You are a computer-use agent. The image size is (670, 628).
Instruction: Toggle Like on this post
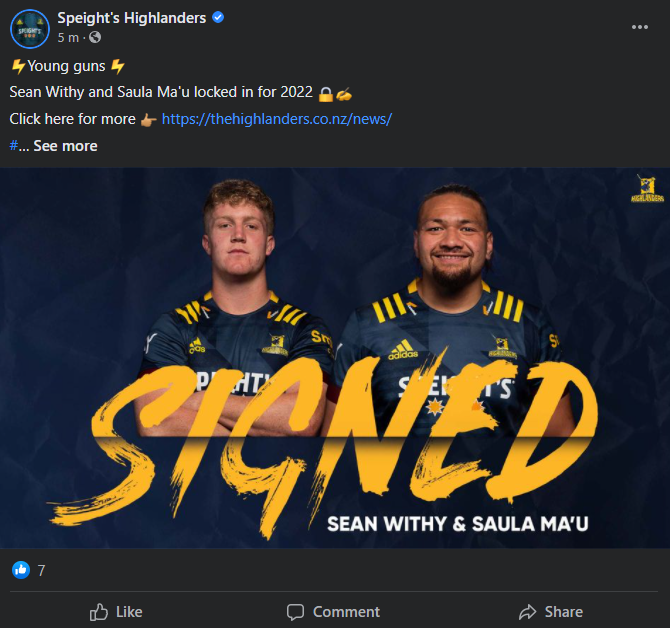click(116, 612)
